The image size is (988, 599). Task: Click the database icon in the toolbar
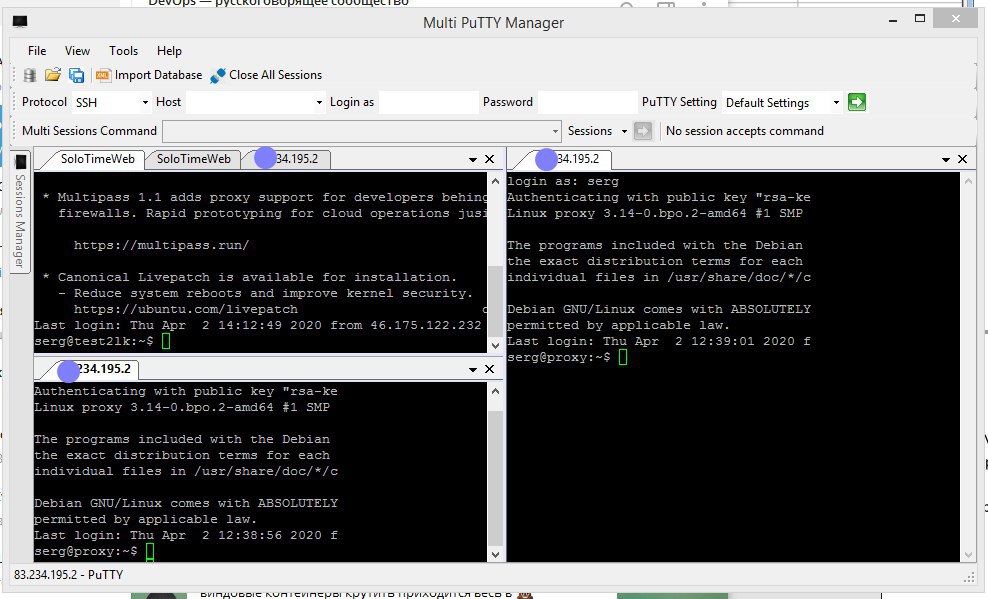(x=30, y=75)
